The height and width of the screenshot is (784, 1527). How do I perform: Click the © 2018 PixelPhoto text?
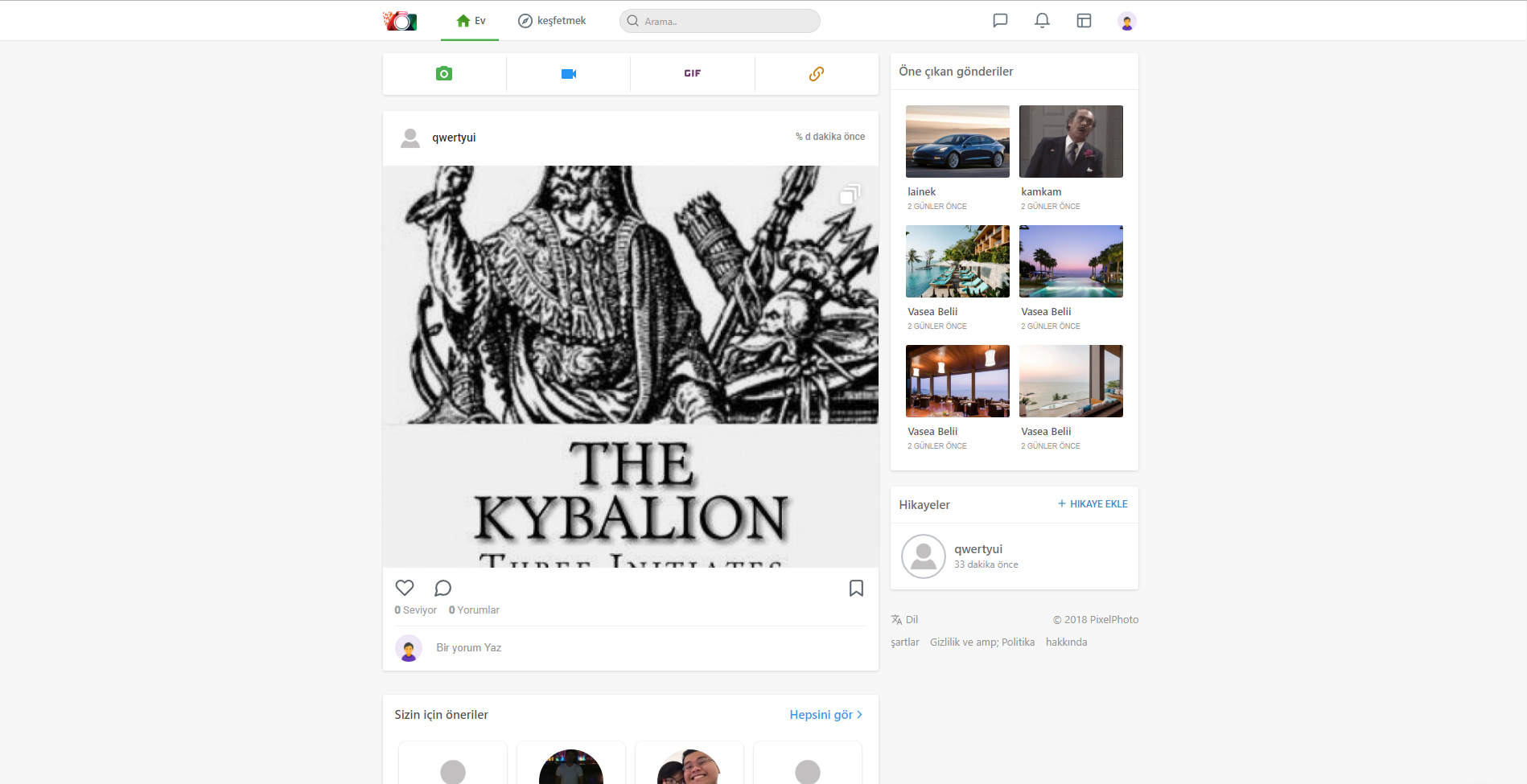pos(1096,620)
